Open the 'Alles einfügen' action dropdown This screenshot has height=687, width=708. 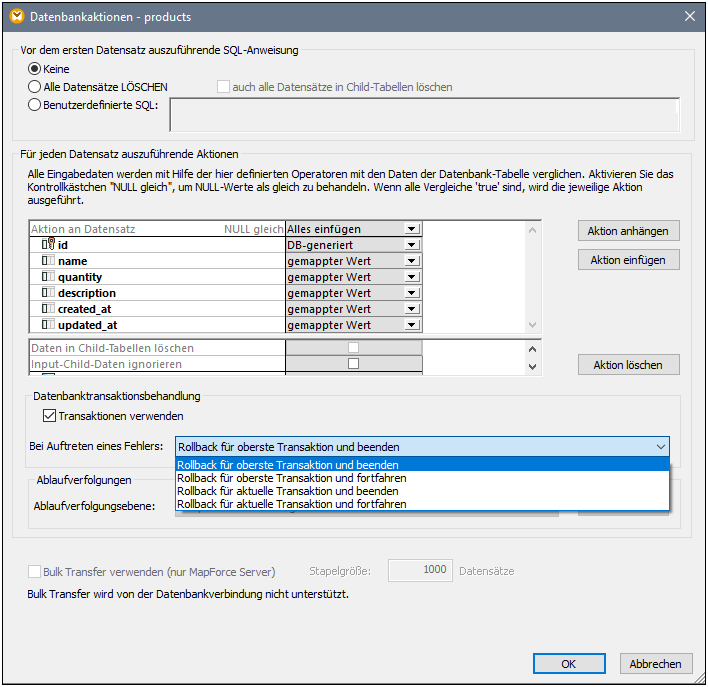[x=411, y=229]
